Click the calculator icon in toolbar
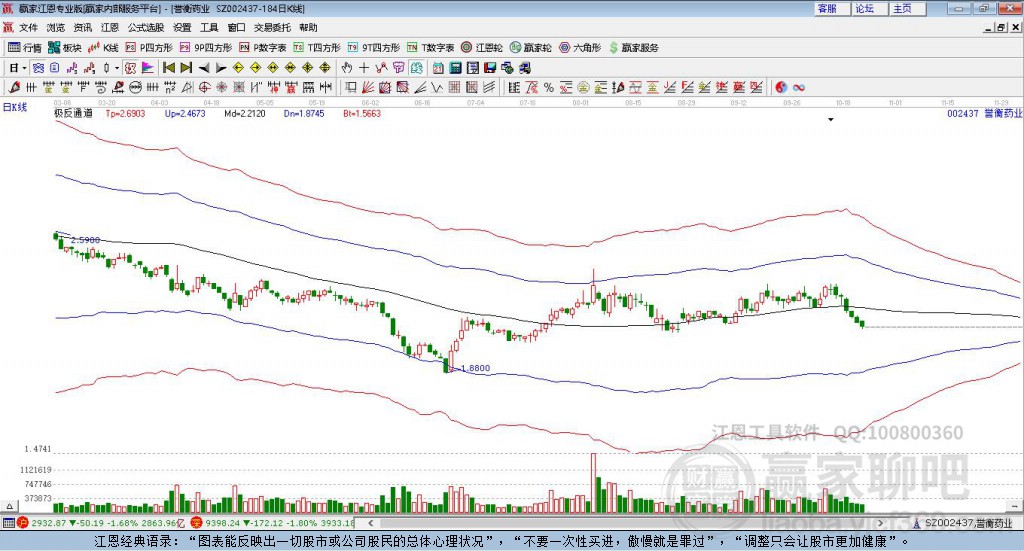 pyautogui.click(x=455, y=68)
